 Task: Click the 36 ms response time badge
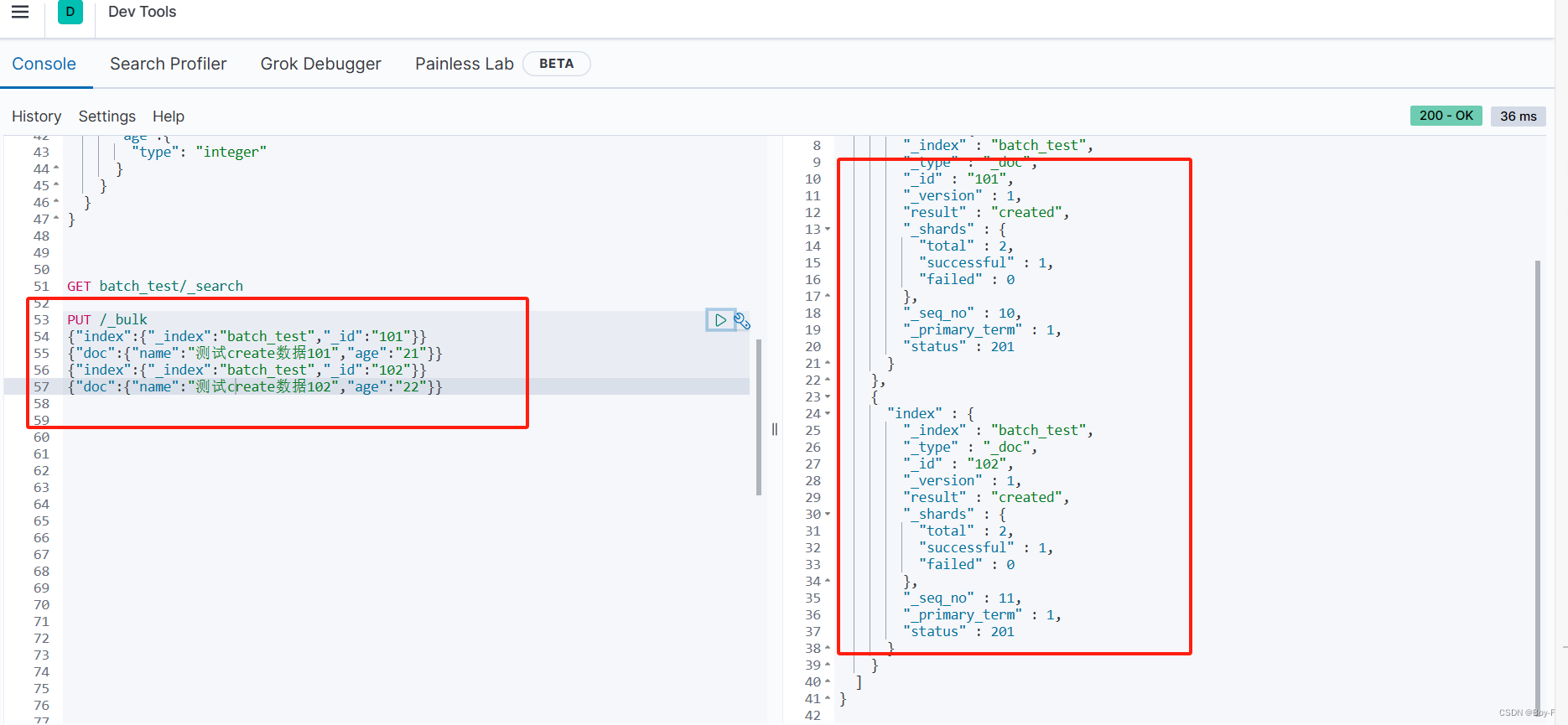1518,117
